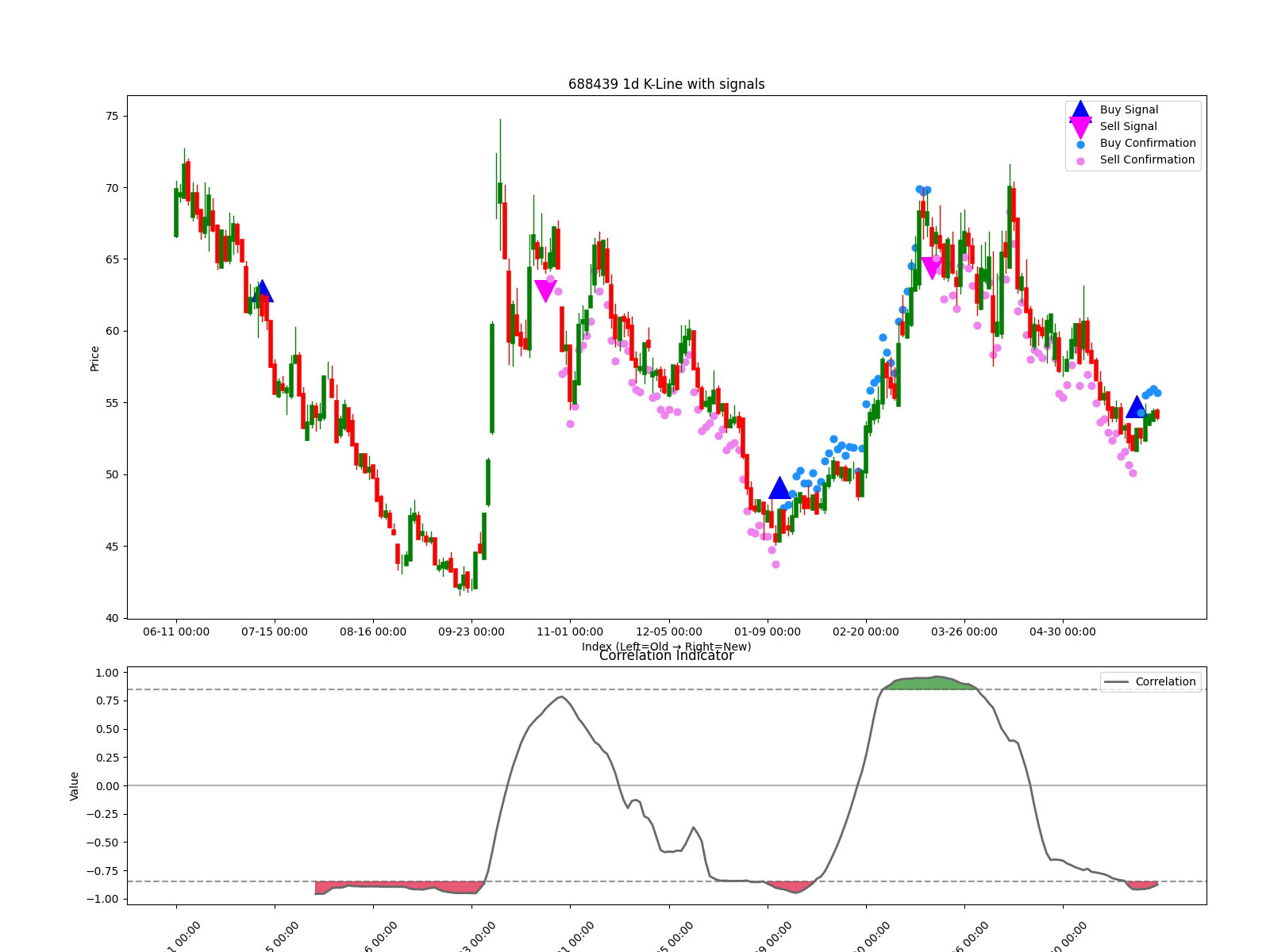Click the correlation tick label 0.00
The width and height of the screenshot is (1270, 952).
coord(106,786)
